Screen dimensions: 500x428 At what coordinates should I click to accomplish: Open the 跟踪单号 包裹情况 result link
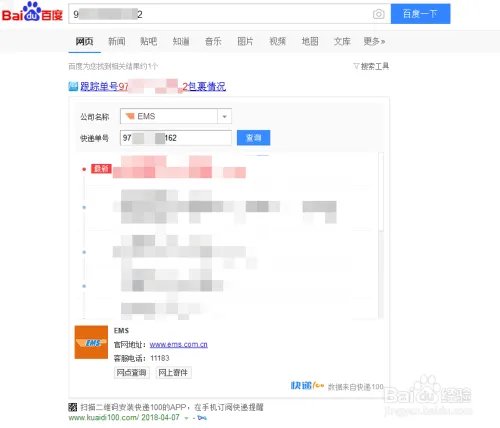pyautogui.click(x=153, y=87)
